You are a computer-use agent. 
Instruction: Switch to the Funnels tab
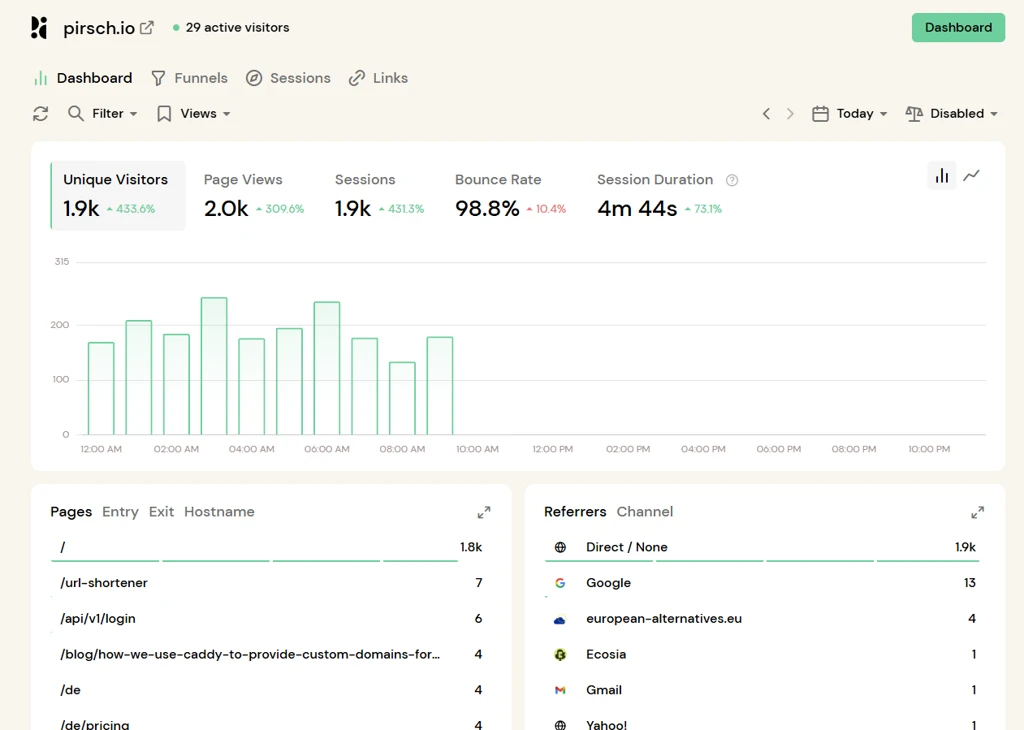(x=189, y=78)
